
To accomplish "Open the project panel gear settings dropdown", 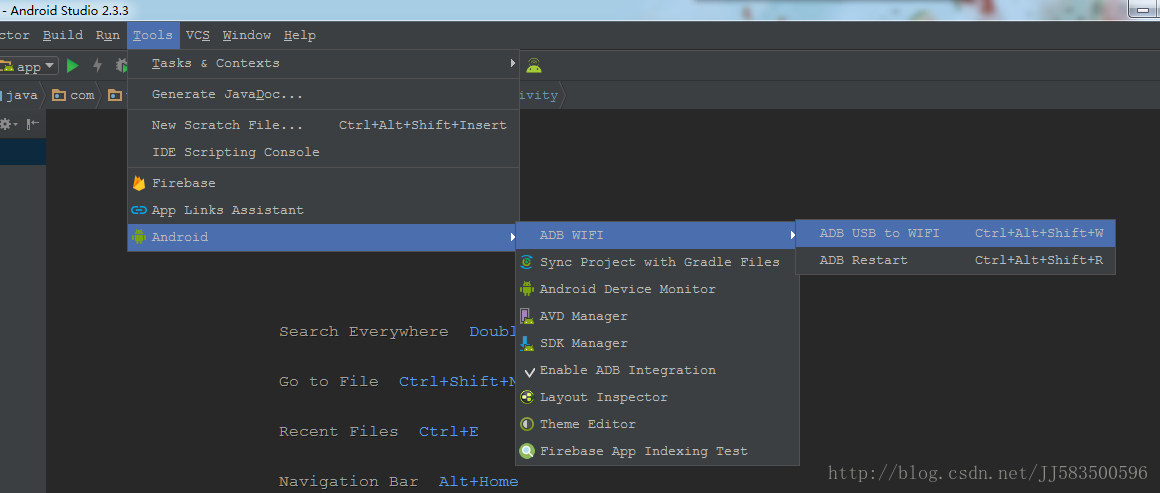I will 9,124.
